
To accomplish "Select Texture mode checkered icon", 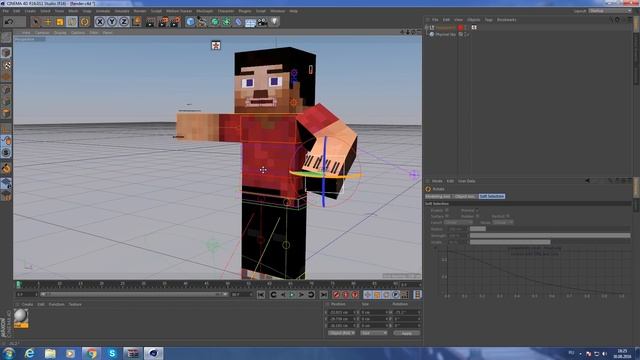I will pyautogui.click(x=6, y=65).
